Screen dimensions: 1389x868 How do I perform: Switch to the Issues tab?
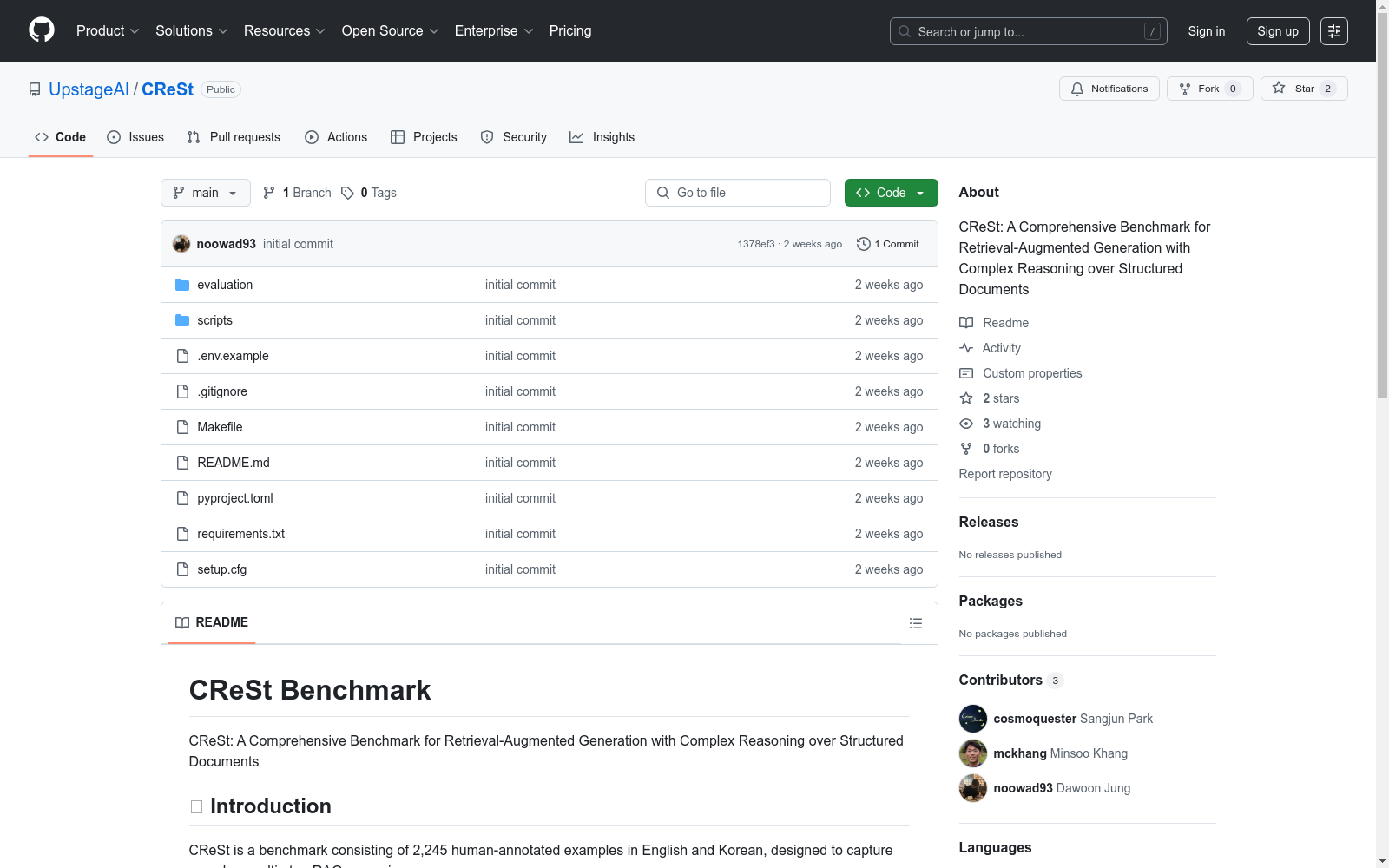pyautogui.click(x=135, y=137)
